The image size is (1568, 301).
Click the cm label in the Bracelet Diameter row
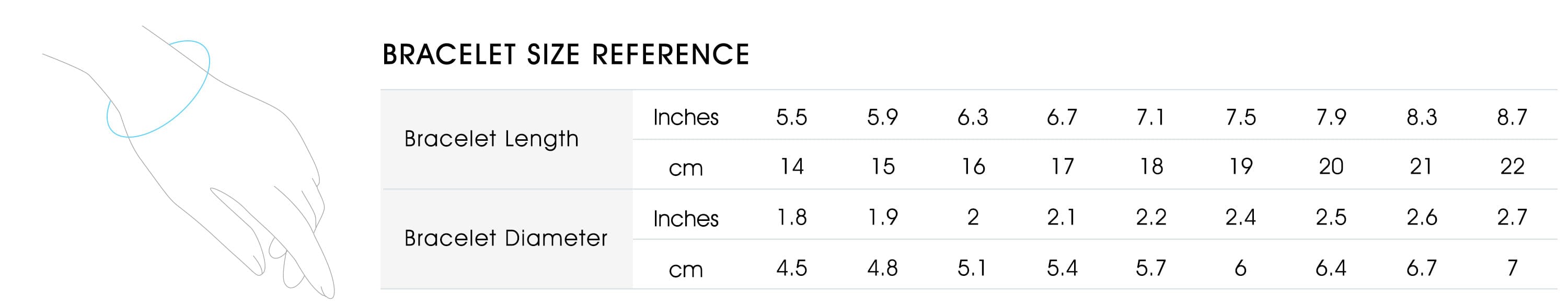[685, 269]
